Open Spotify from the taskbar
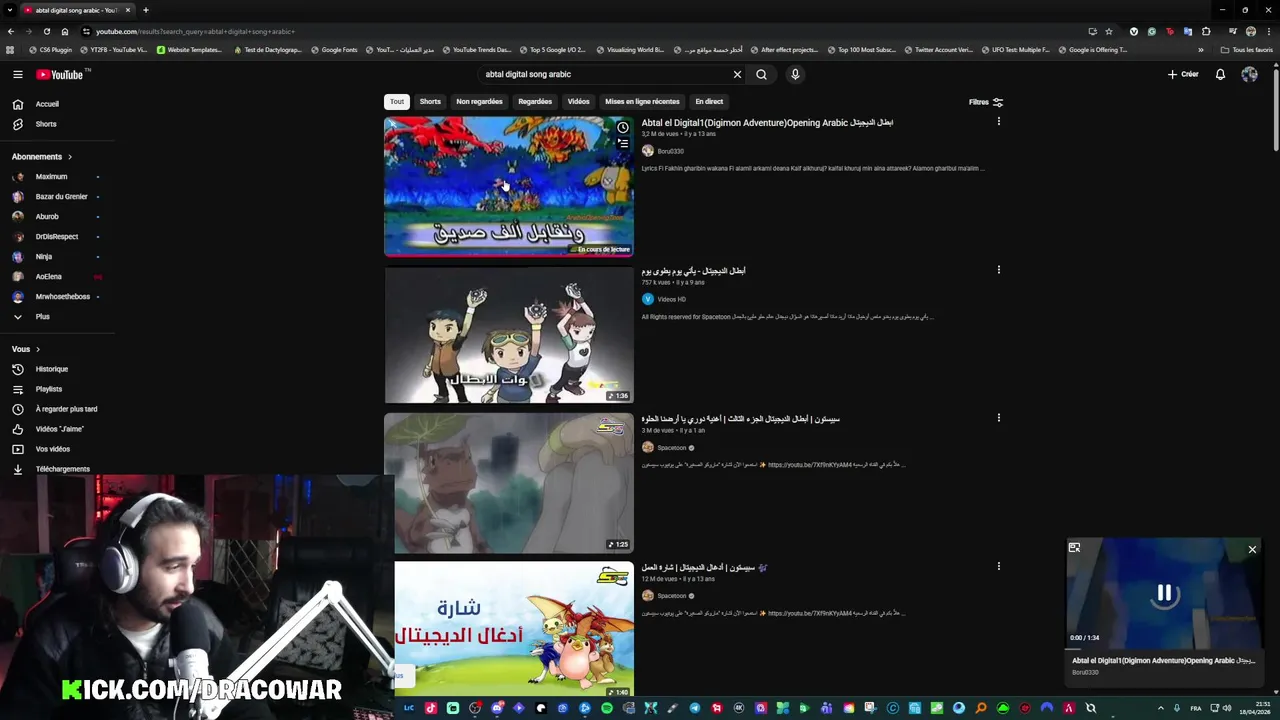 607,708
